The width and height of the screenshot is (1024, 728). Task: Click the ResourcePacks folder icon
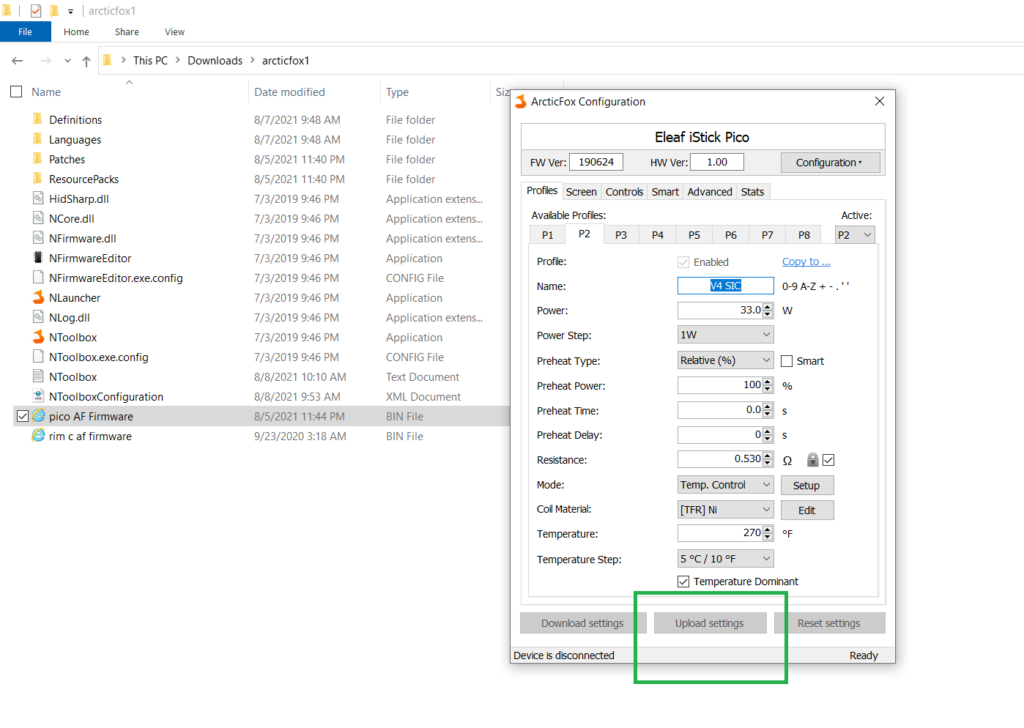[x=37, y=178]
